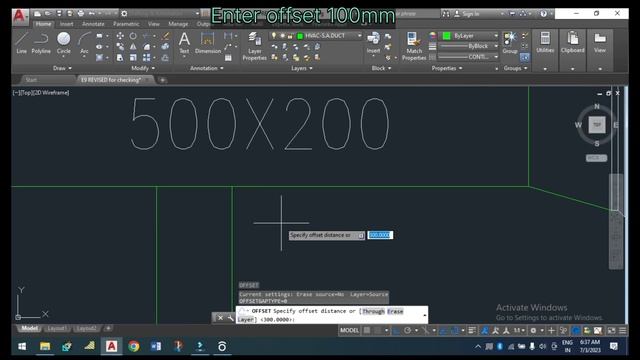Viewport: 640px width, 360px height.
Task: Expand the Layers panel
Action: pos(302,68)
